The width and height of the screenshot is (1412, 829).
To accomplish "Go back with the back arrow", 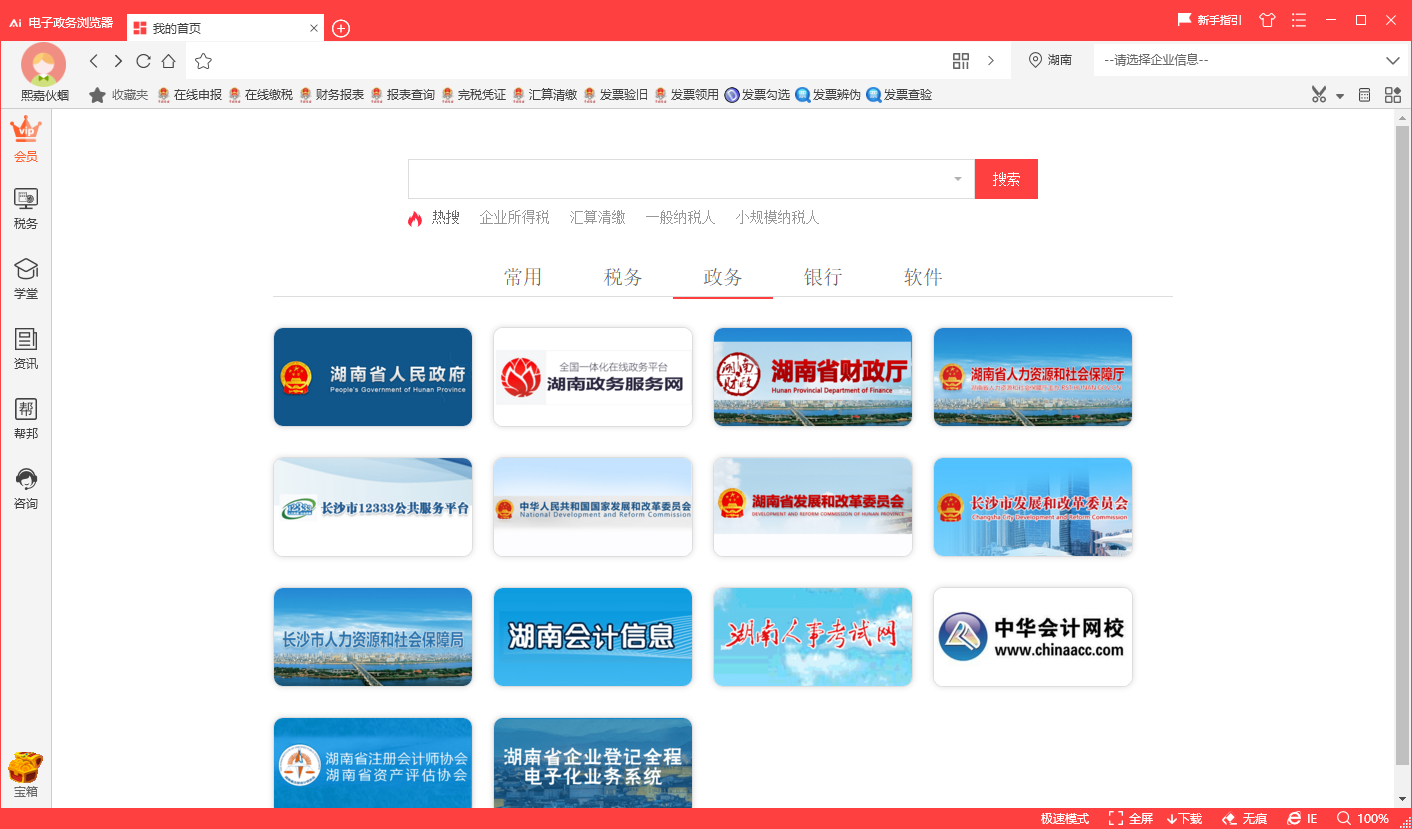I will tap(94, 61).
